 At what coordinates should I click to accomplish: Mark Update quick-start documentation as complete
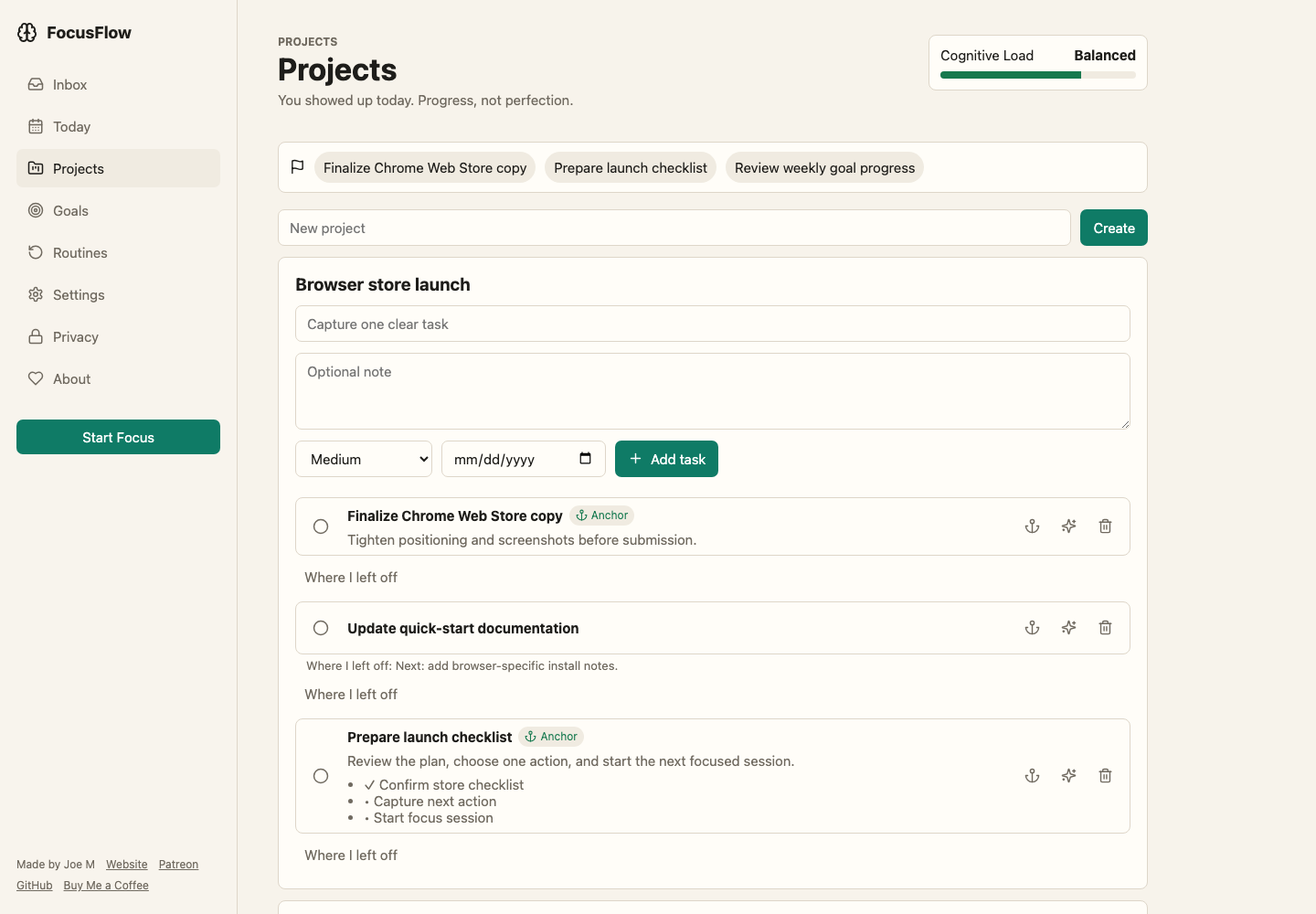(x=321, y=628)
